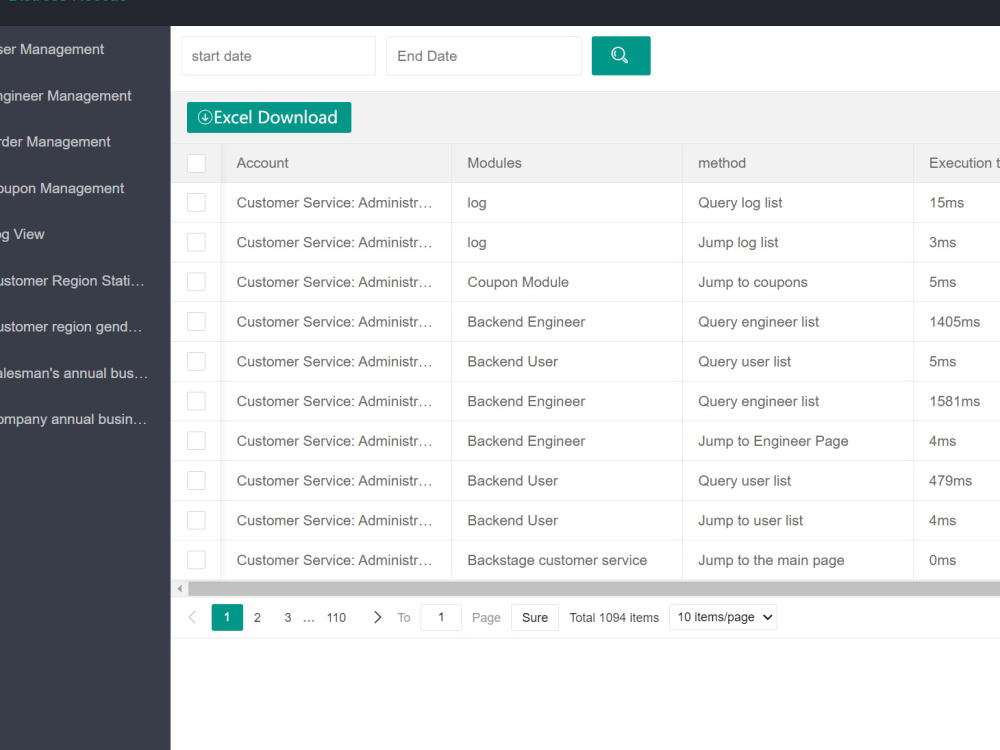Screen dimensions: 1000x750
Task: Click the pagination ellipsis
Action: point(309,619)
